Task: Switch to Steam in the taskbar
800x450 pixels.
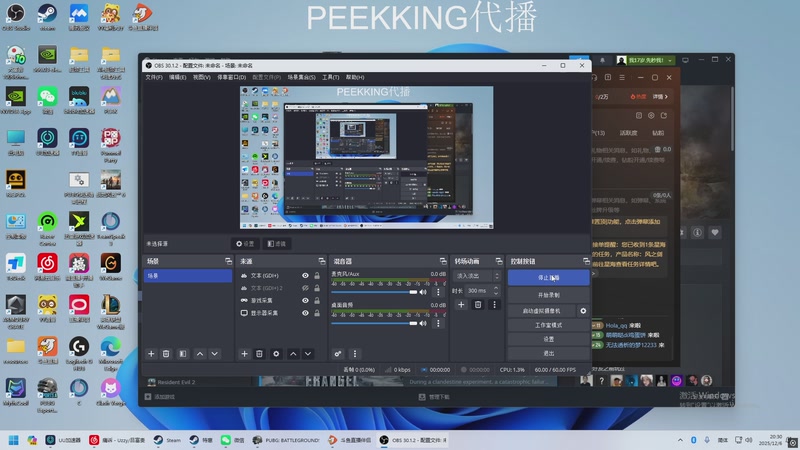Action: point(167,440)
